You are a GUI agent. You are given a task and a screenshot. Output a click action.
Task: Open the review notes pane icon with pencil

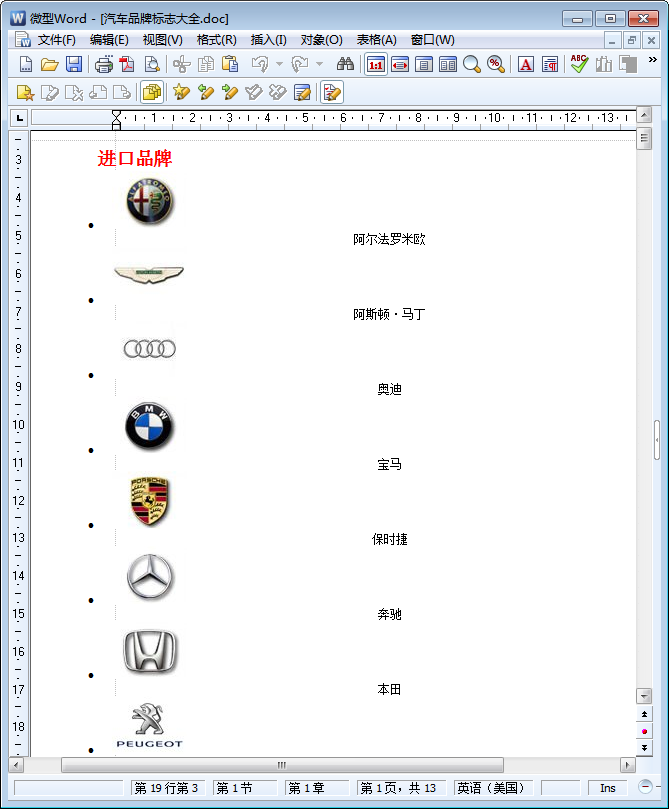pyautogui.click(x=302, y=92)
